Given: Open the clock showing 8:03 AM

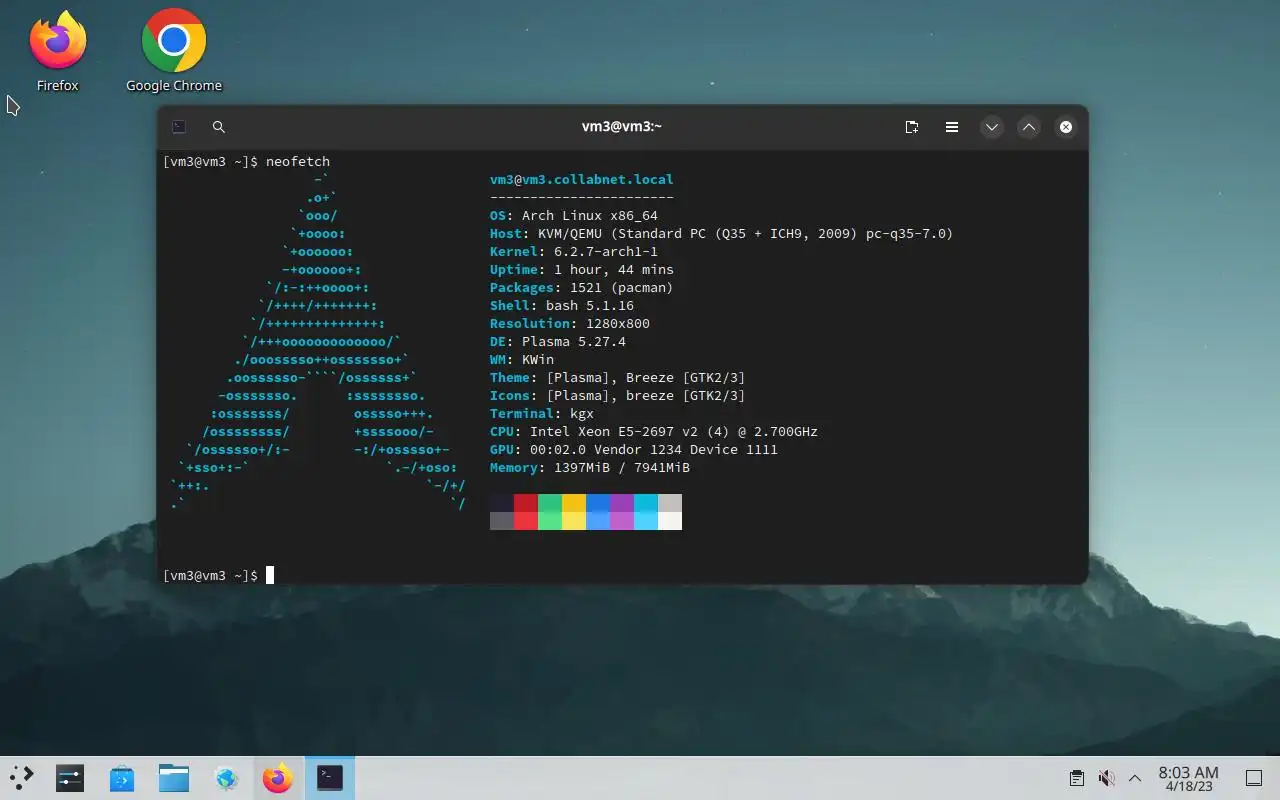Looking at the screenshot, I should pos(1188,778).
